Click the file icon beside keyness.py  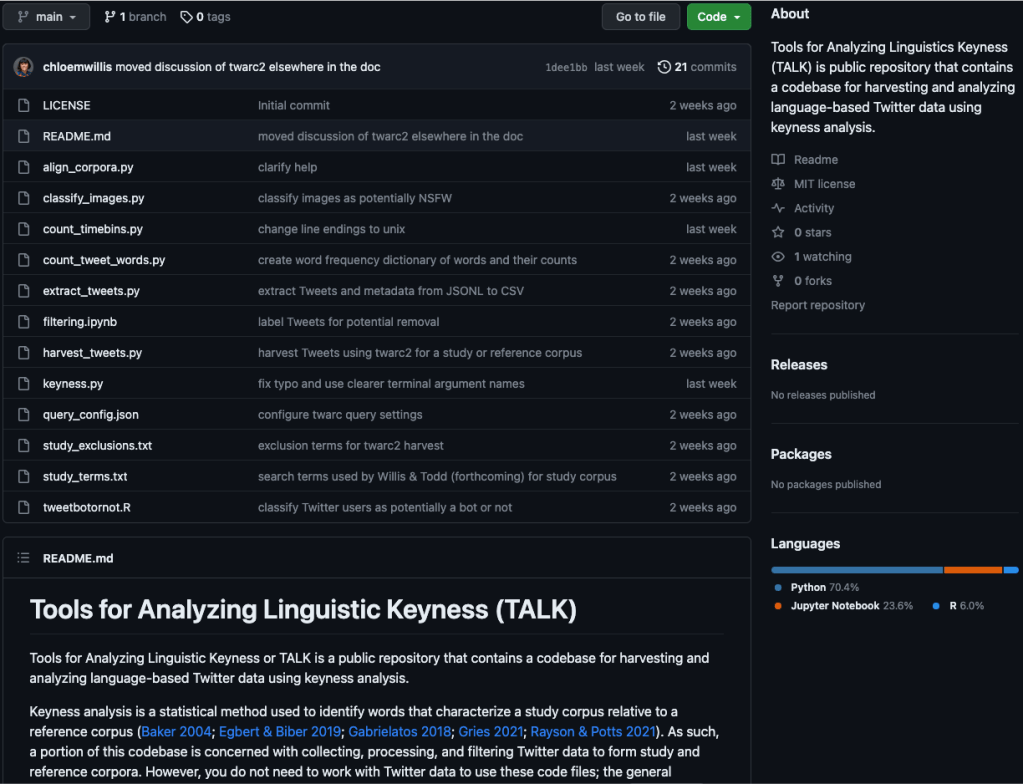pyautogui.click(x=23, y=384)
